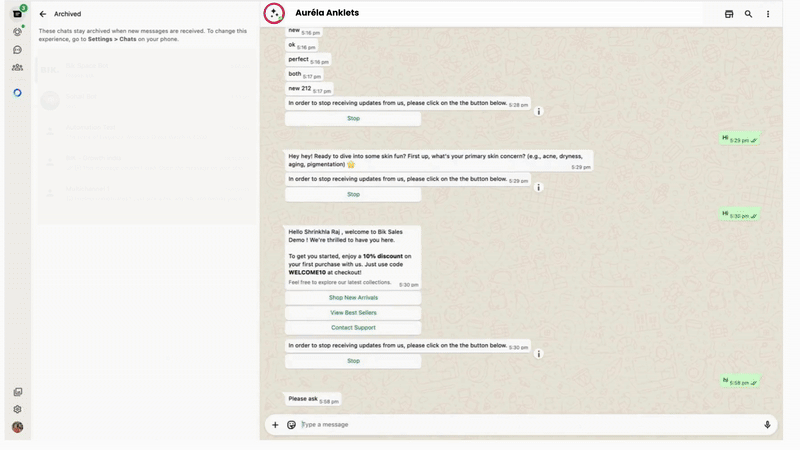Click the Please ask message
Screen dimensions: 800x450
[313, 399]
